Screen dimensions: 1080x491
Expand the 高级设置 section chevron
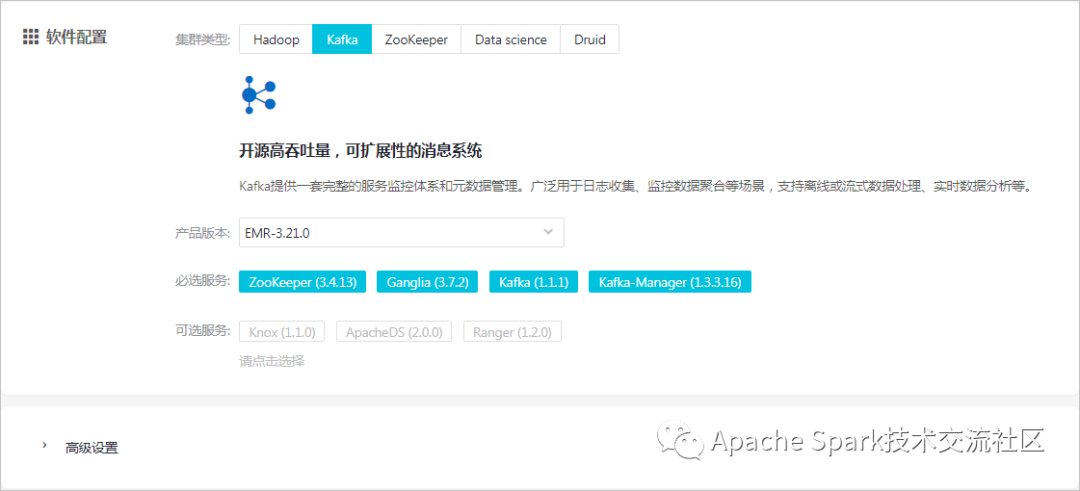pyautogui.click(x=45, y=446)
